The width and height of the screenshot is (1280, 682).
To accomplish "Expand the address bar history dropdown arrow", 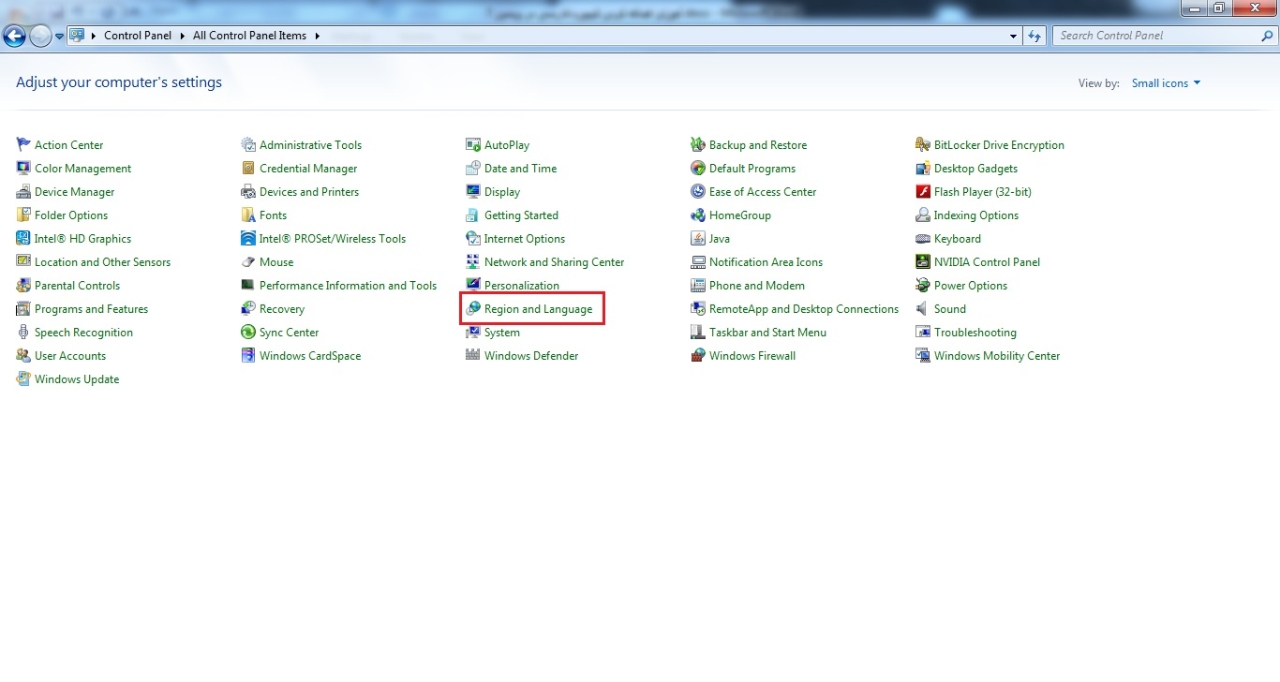I will (1014, 36).
